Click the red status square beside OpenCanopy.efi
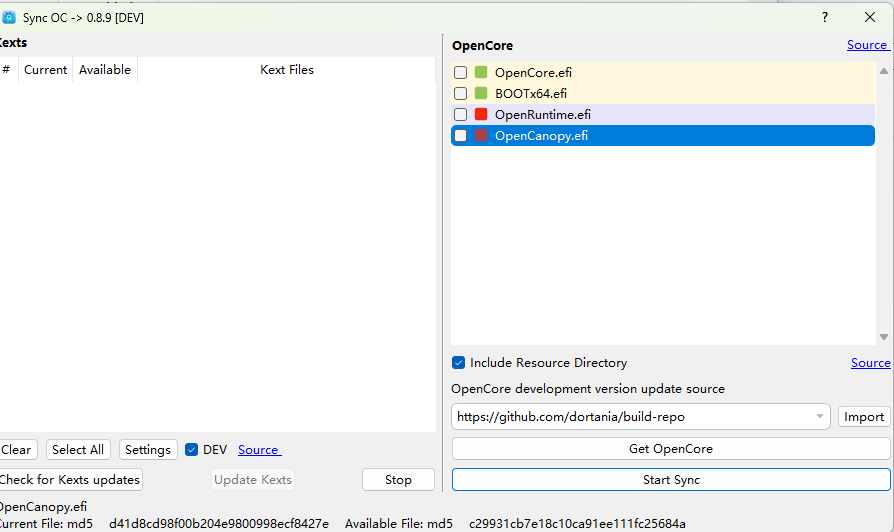Image resolution: width=894 pixels, height=532 pixels. coord(481,135)
